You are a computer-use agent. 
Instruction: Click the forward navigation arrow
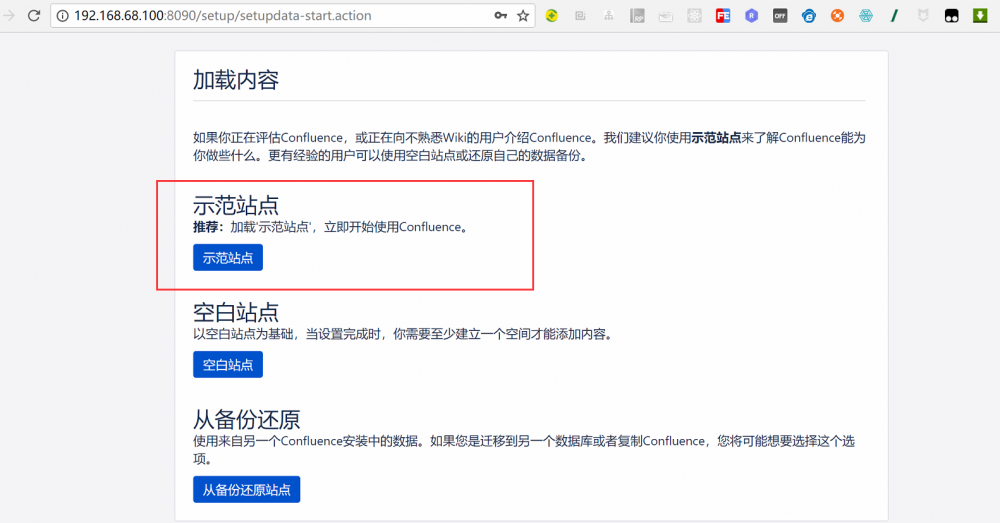tap(8, 15)
